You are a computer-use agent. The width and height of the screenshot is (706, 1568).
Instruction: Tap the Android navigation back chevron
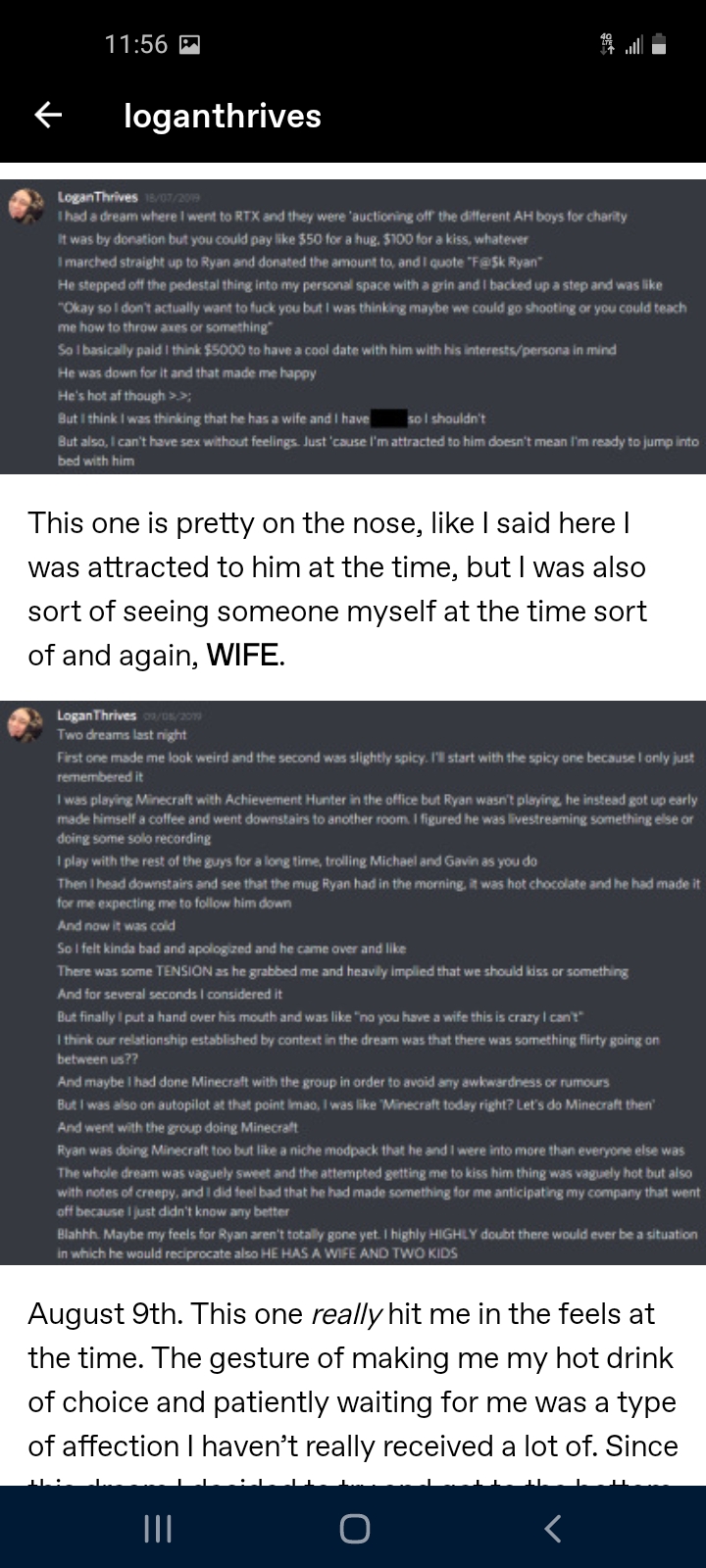coord(553,1529)
